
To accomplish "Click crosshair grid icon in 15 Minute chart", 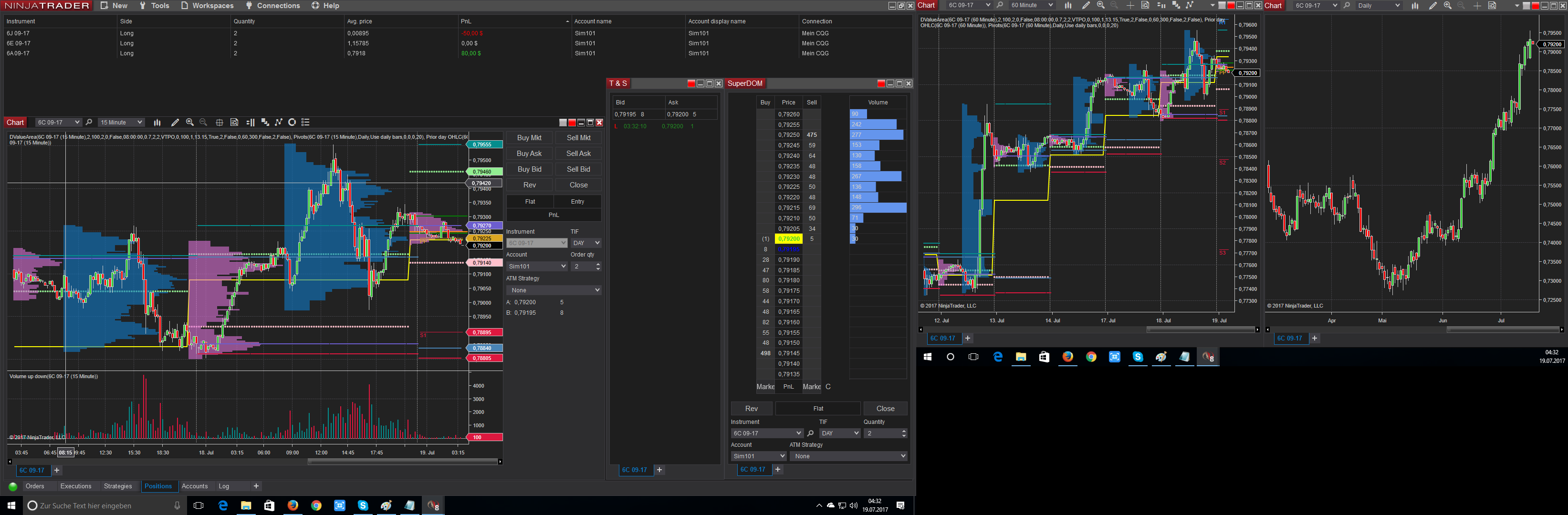I will click(x=219, y=122).
